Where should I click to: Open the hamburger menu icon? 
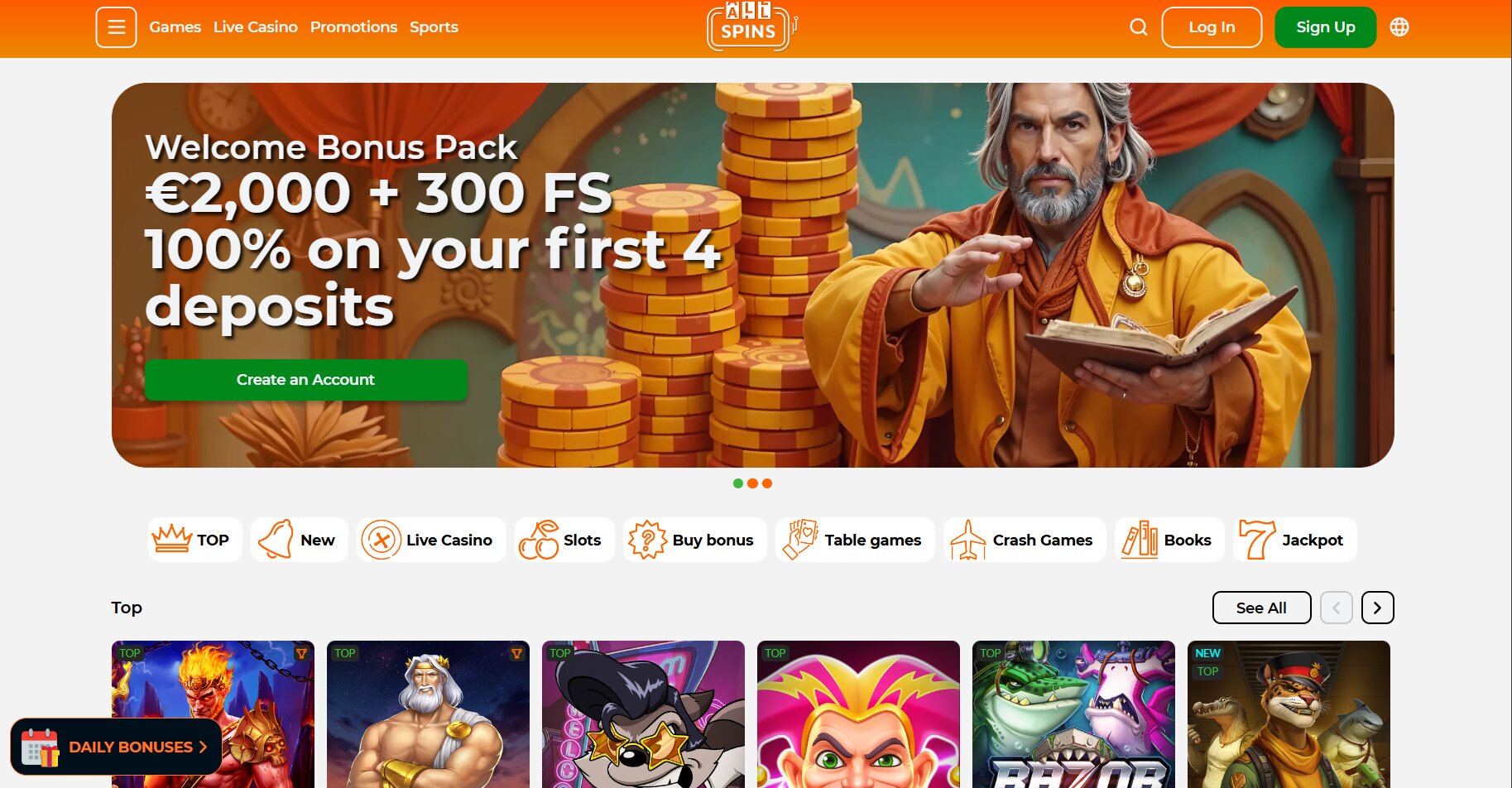[x=116, y=27]
